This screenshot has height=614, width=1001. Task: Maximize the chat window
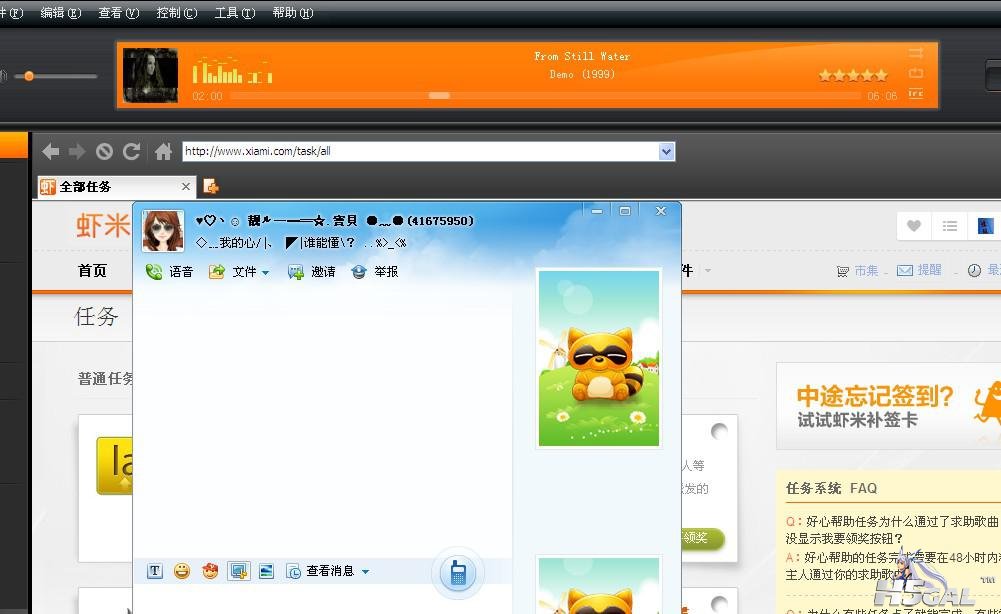pyautogui.click(x=625, y=211)
